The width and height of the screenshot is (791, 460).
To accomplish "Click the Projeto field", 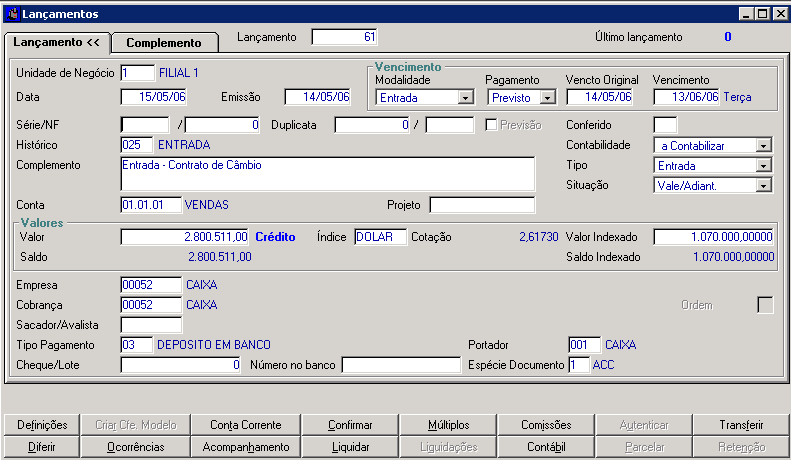I will click(x=482, y=205).
